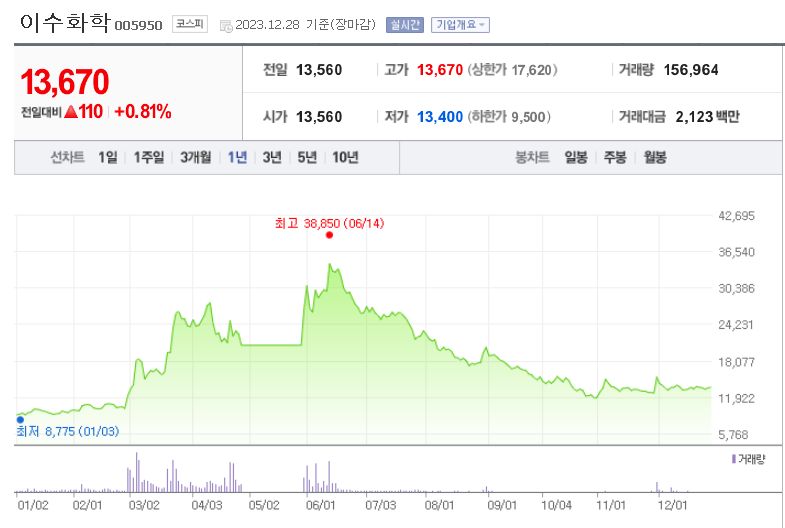The width and height of the screenshot is (785, 528).
Task: Click the red up-triangle change icon
Action: pyautogui.click(x=71, y=112)
